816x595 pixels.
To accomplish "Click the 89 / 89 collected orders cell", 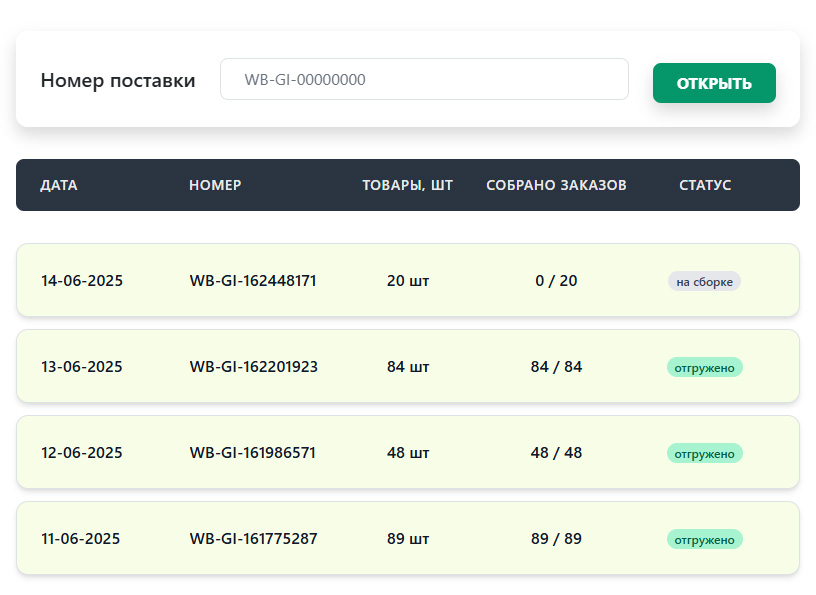I will (x=556, y=538).
